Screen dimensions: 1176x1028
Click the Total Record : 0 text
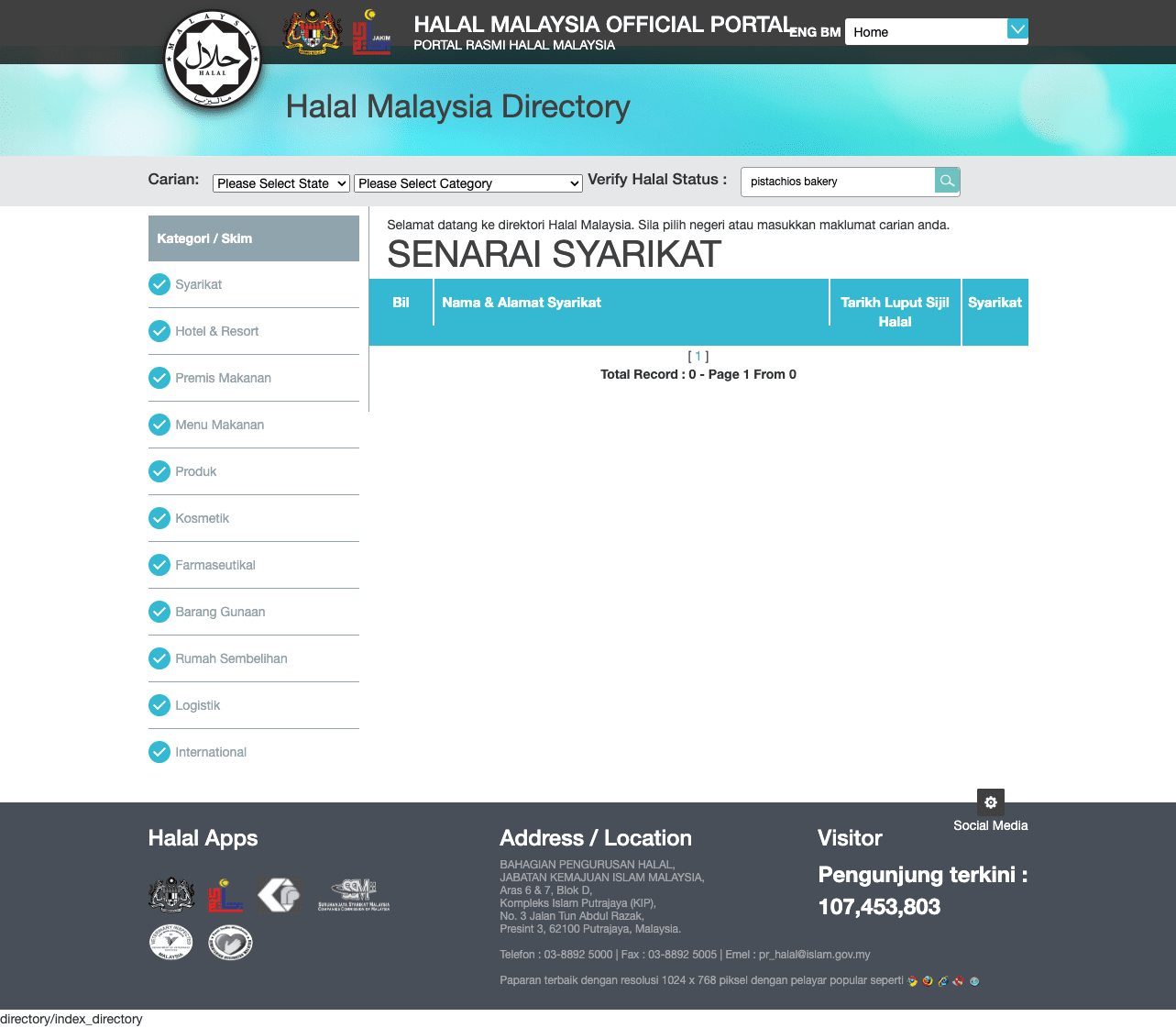point(648,374)
